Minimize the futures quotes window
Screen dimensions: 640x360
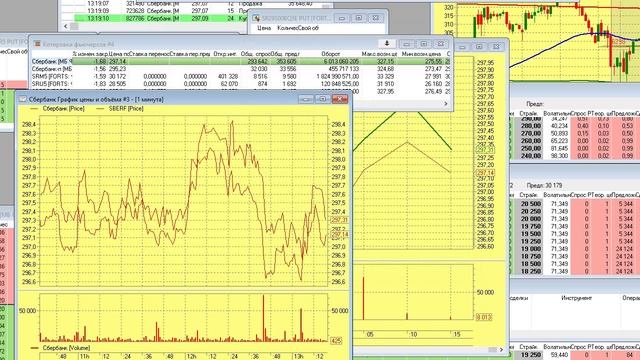click(406, 44)
